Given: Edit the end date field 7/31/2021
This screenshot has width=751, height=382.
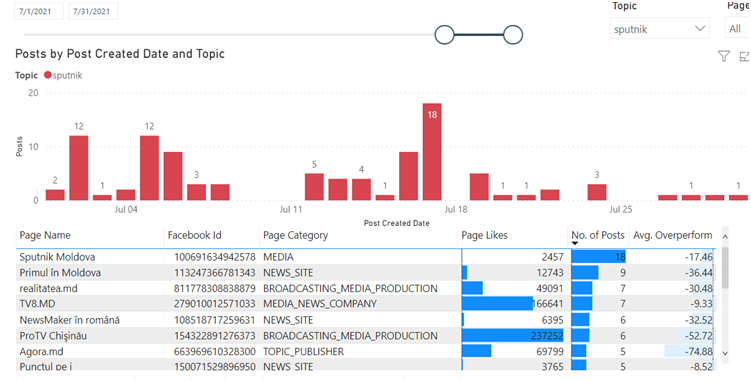Looking at the screenshot, I should (x=93, y=11).
